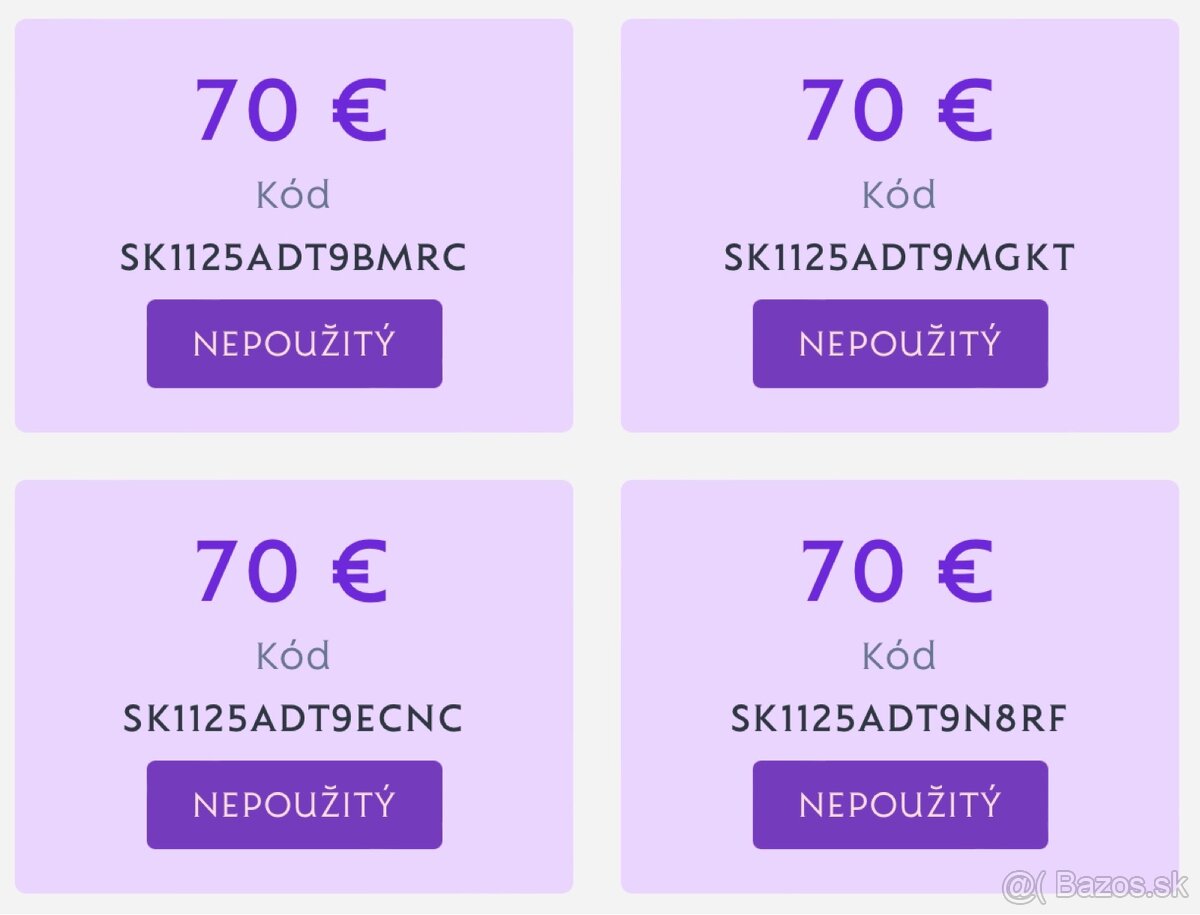Click the NEPOUŽITÝ button on voucher SK1125ADT9ECNC
This screenshot has height=915, width=1200.
coord(294,803)
